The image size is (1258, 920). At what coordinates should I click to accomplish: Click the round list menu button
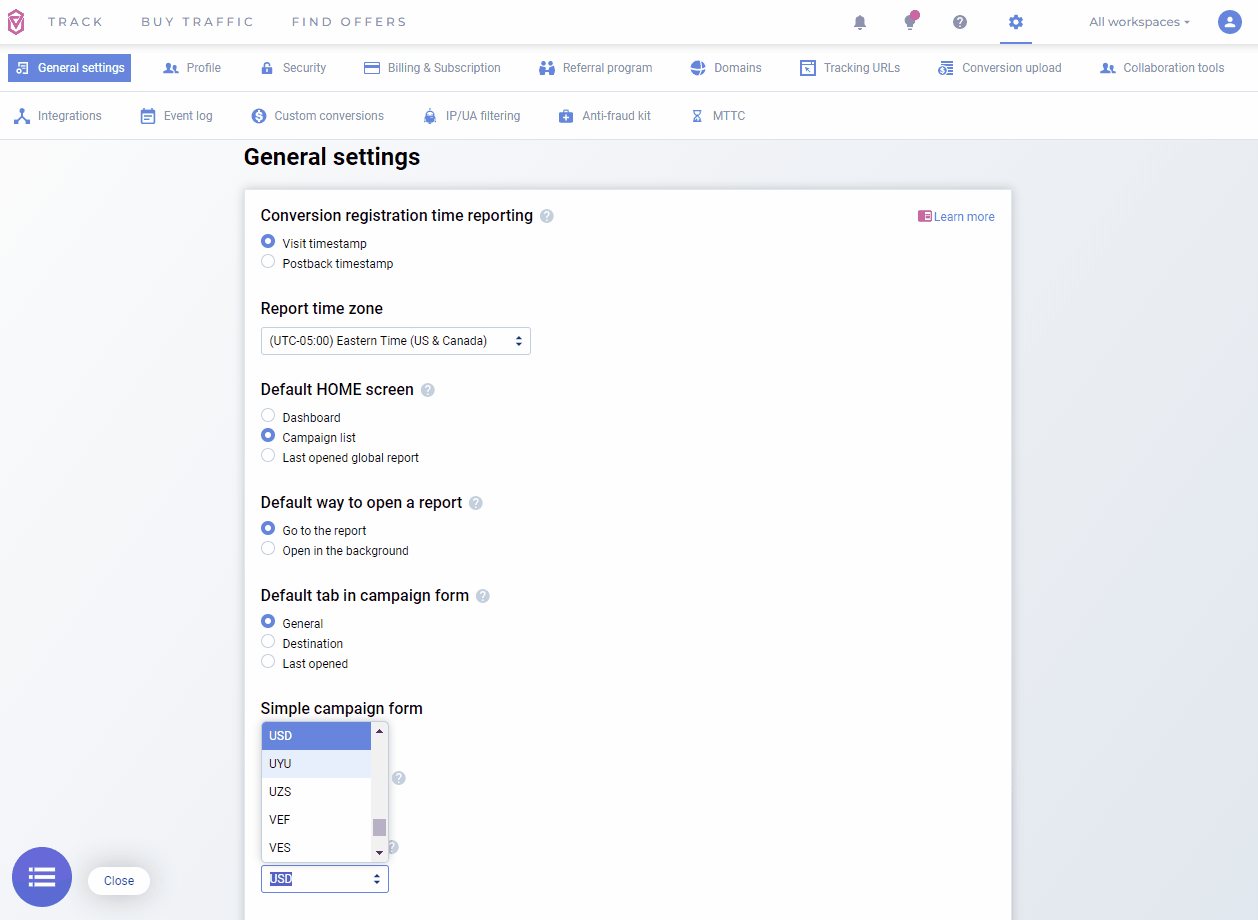[42, 877]
